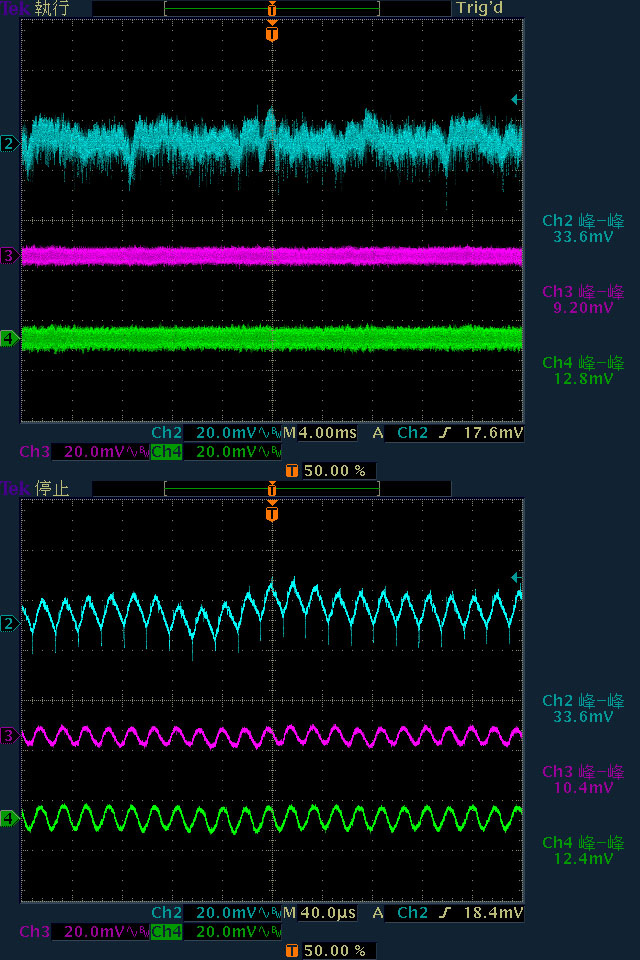Click the Ch4 12.8mV peak-to-peak measurement
Image resolution: width=640 pixels, height=960 pixels.
pyautogui.click(x=583, y=370)
